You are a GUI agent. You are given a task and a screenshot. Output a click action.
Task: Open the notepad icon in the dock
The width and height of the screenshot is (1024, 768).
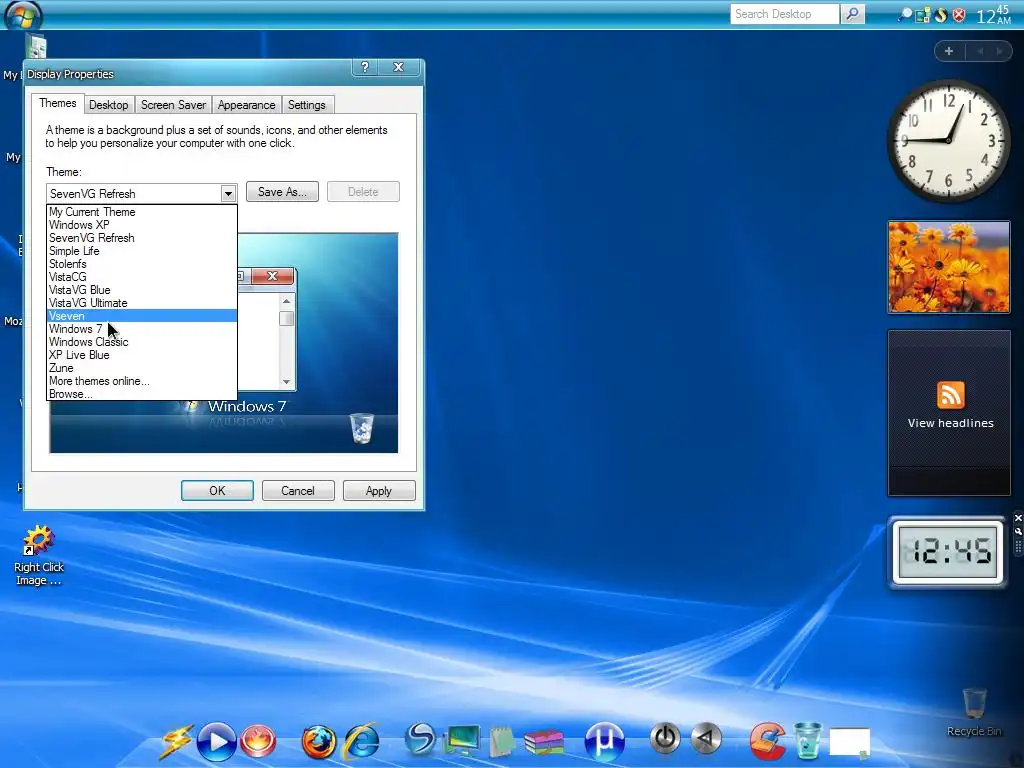click(502, 742)
